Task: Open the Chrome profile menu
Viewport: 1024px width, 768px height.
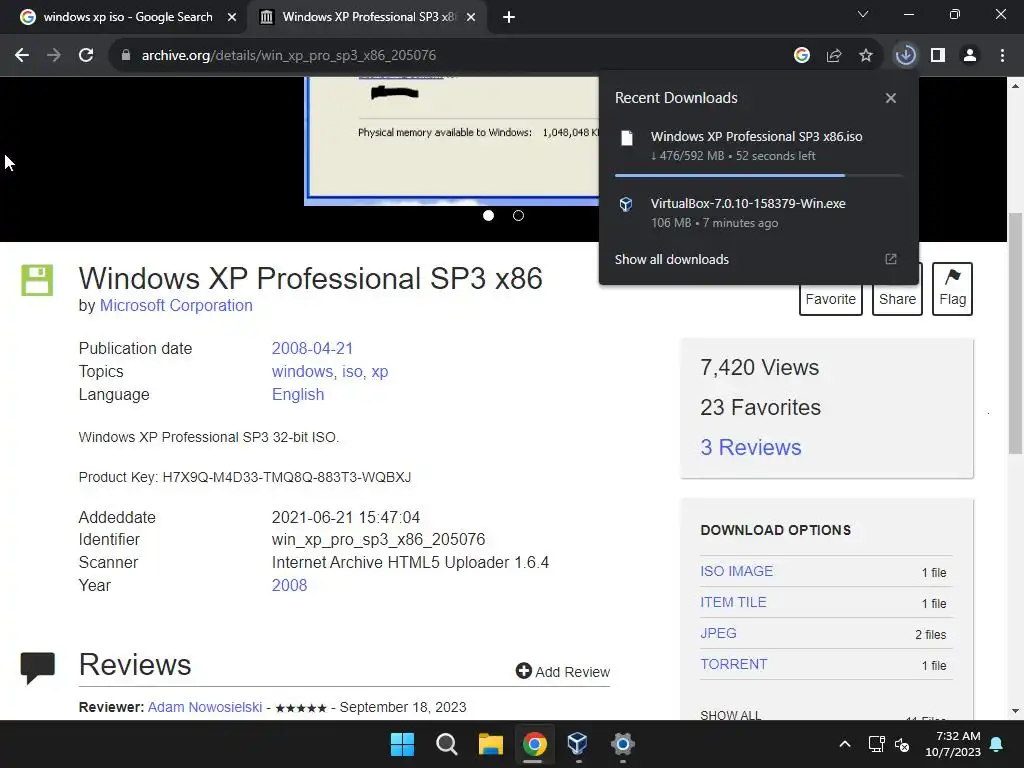Action: pos(970,56)
